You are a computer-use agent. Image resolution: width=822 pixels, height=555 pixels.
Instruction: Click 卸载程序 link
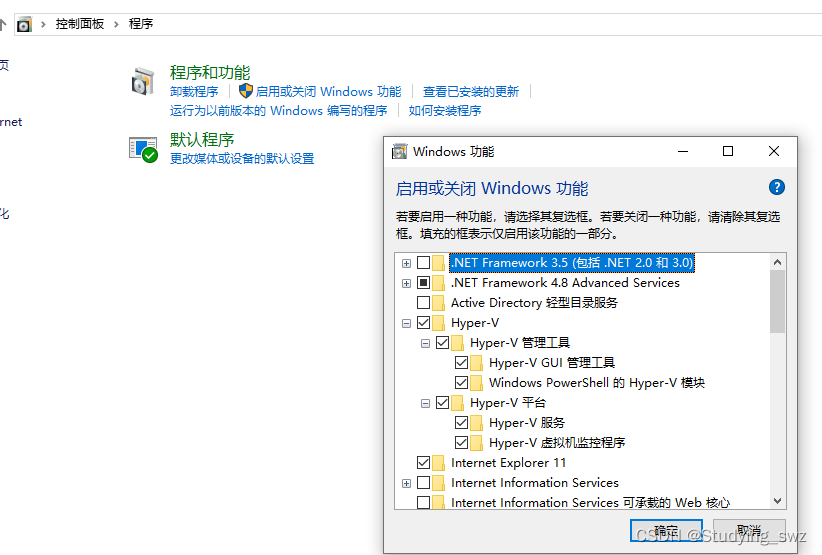coord(194,92)
